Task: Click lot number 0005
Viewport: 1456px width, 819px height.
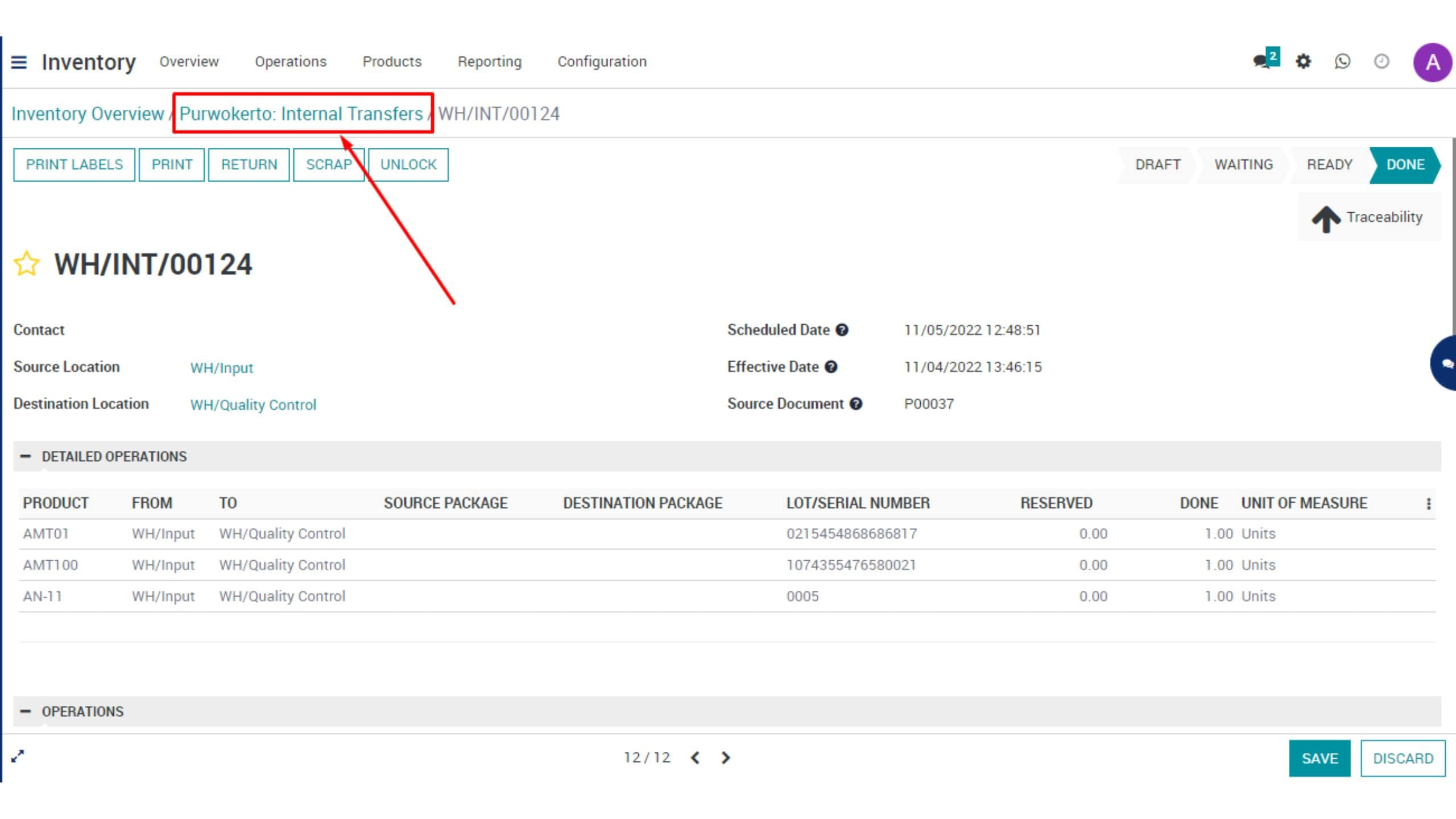Action: [803, 597]
